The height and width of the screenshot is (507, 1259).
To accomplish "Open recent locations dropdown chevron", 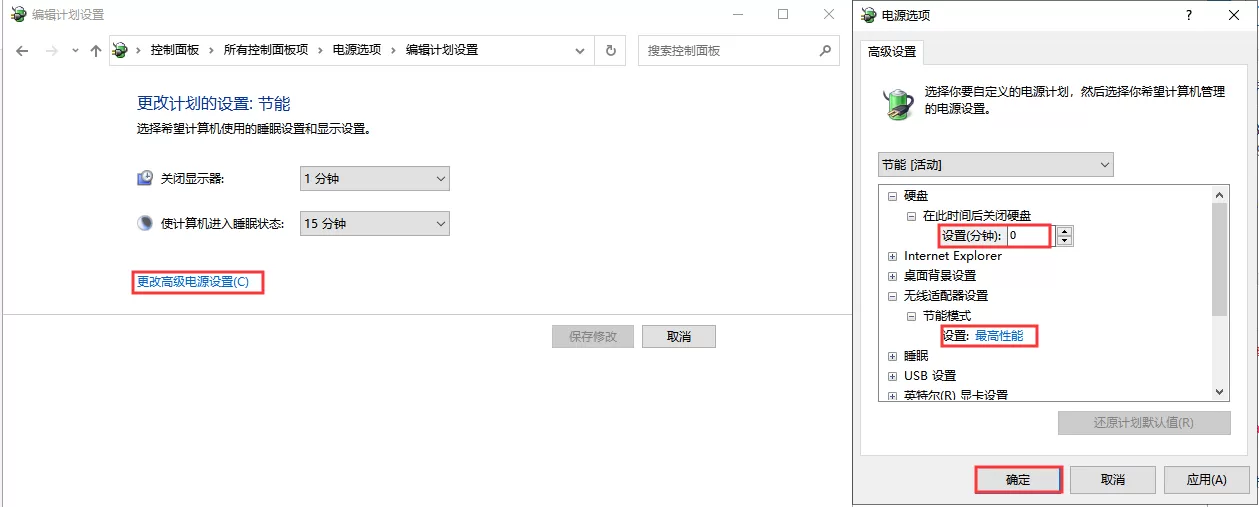I will [75, 50].
